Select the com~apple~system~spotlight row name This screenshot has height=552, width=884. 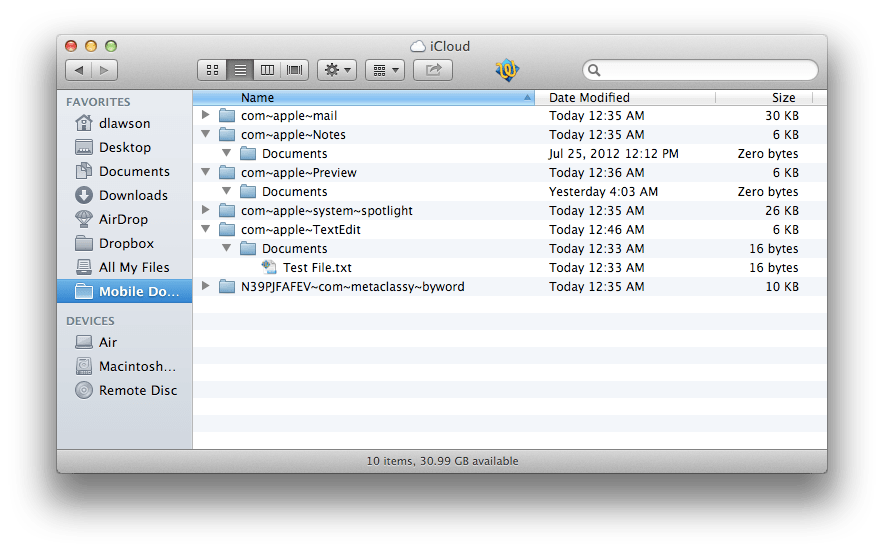click(x=326, y=210)
